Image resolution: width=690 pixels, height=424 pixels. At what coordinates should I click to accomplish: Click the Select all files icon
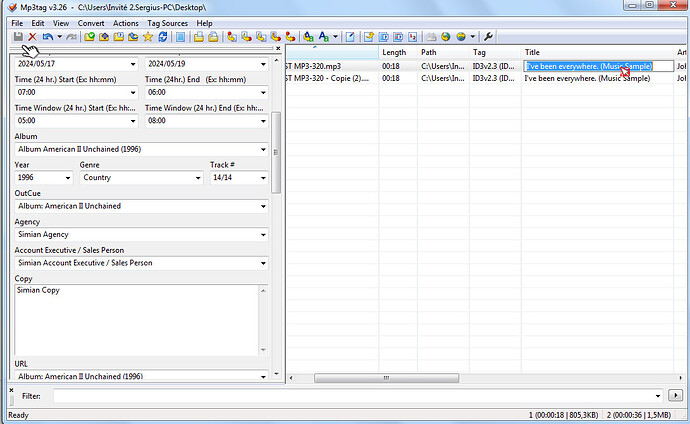click(x=180, y=37)
